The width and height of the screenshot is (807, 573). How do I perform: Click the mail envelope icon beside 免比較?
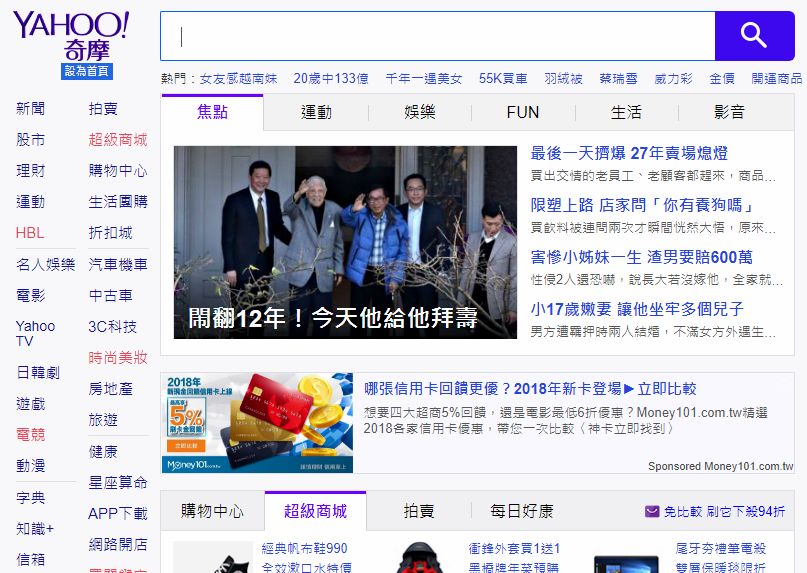tap(652, 511)
